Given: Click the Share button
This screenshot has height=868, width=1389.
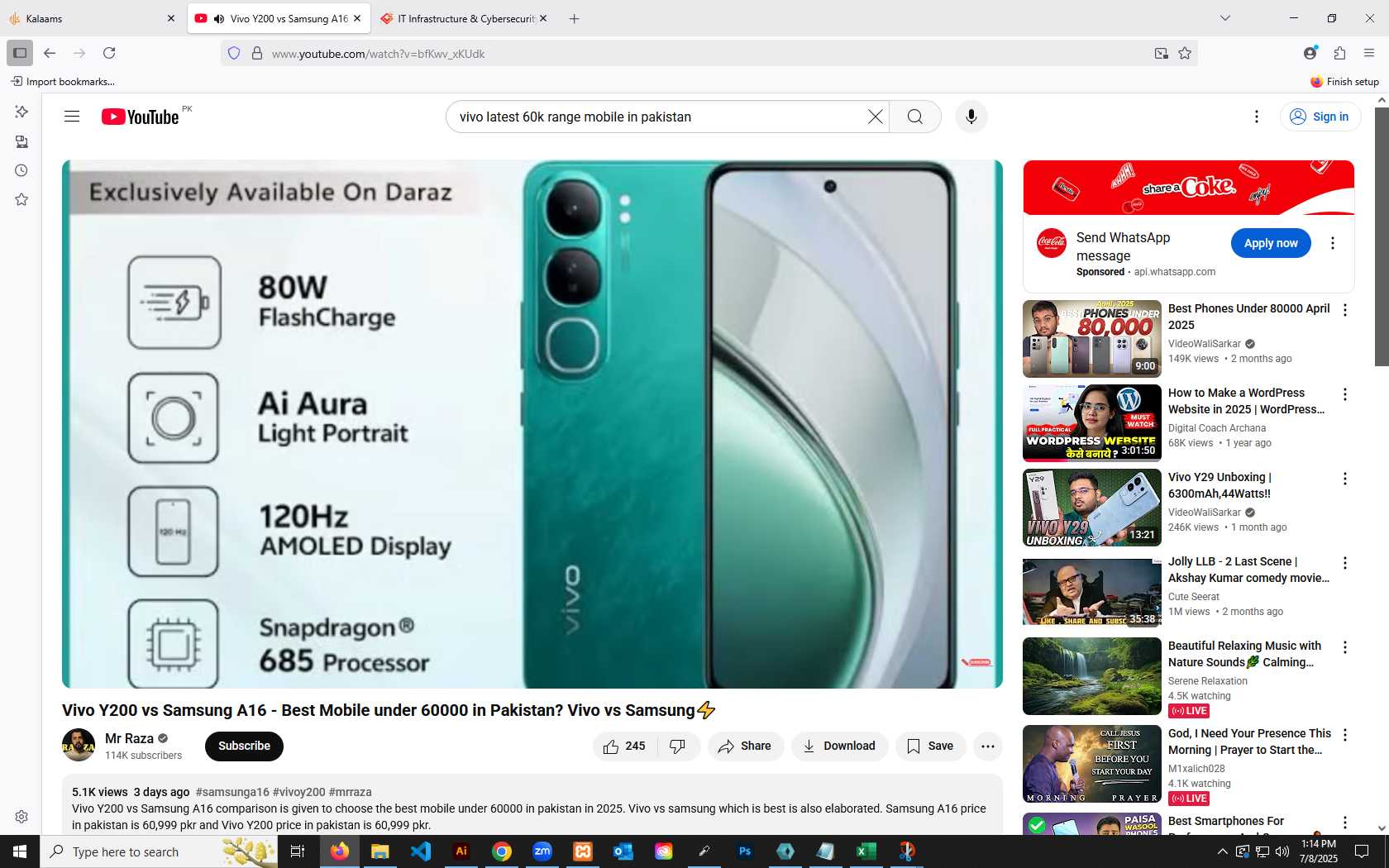Looking at the screenshot, I should click(745, 746).
